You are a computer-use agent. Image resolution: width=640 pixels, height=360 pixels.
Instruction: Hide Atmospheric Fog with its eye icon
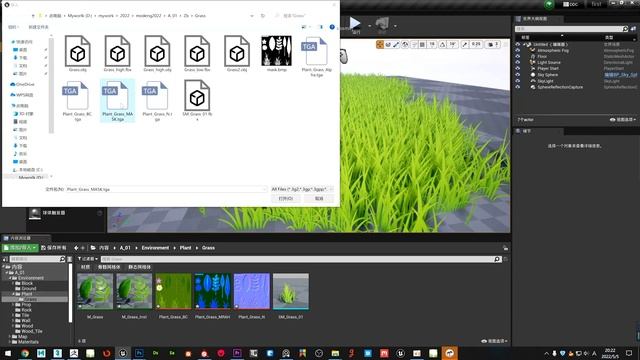(x=518, y=50)
